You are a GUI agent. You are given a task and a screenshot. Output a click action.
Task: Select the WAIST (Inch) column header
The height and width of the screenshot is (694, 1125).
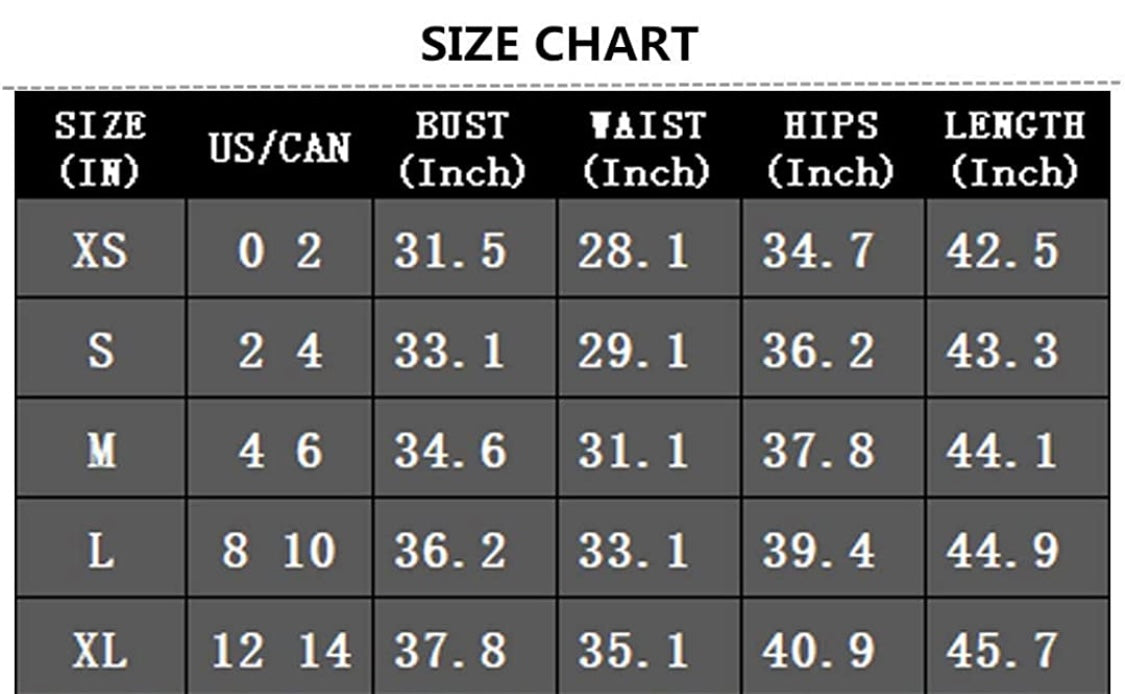coord(648,148)
